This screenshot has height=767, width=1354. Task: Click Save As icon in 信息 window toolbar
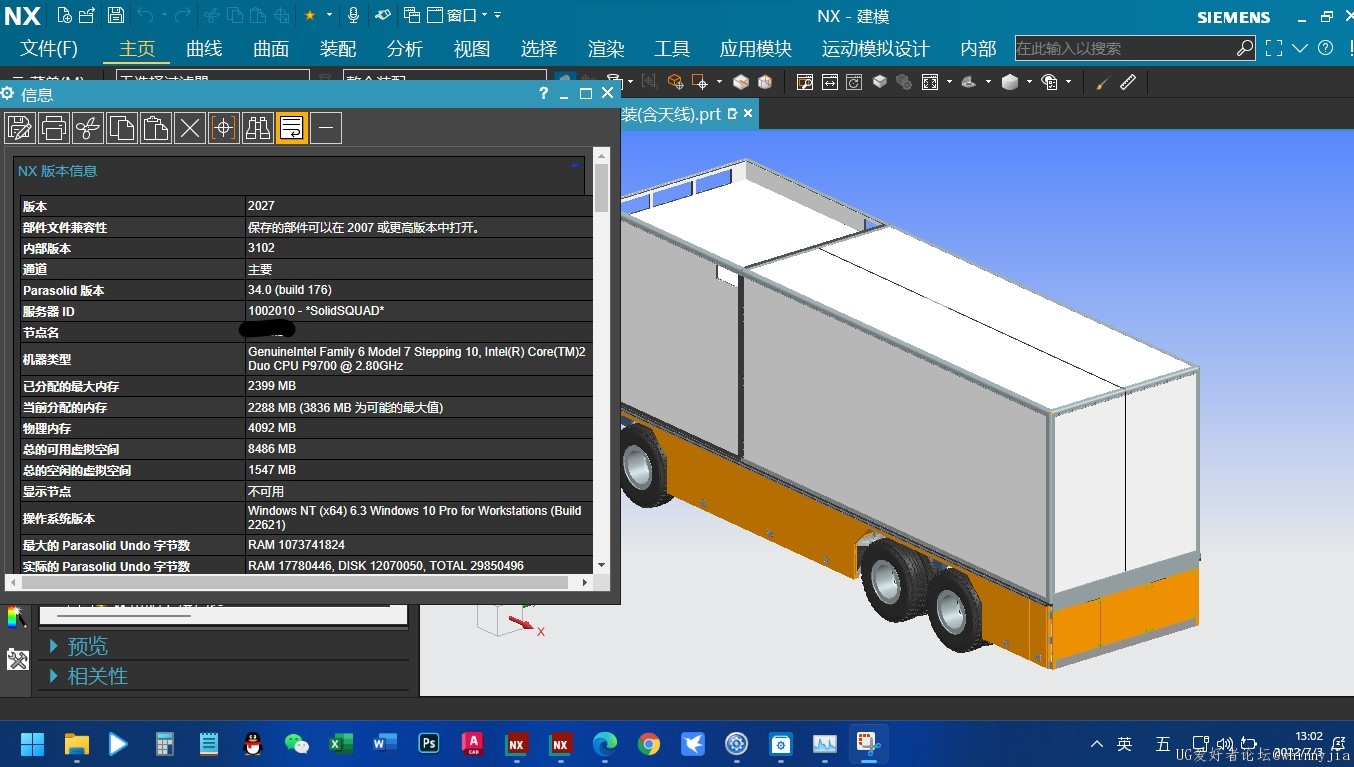[x=20, y=128]
